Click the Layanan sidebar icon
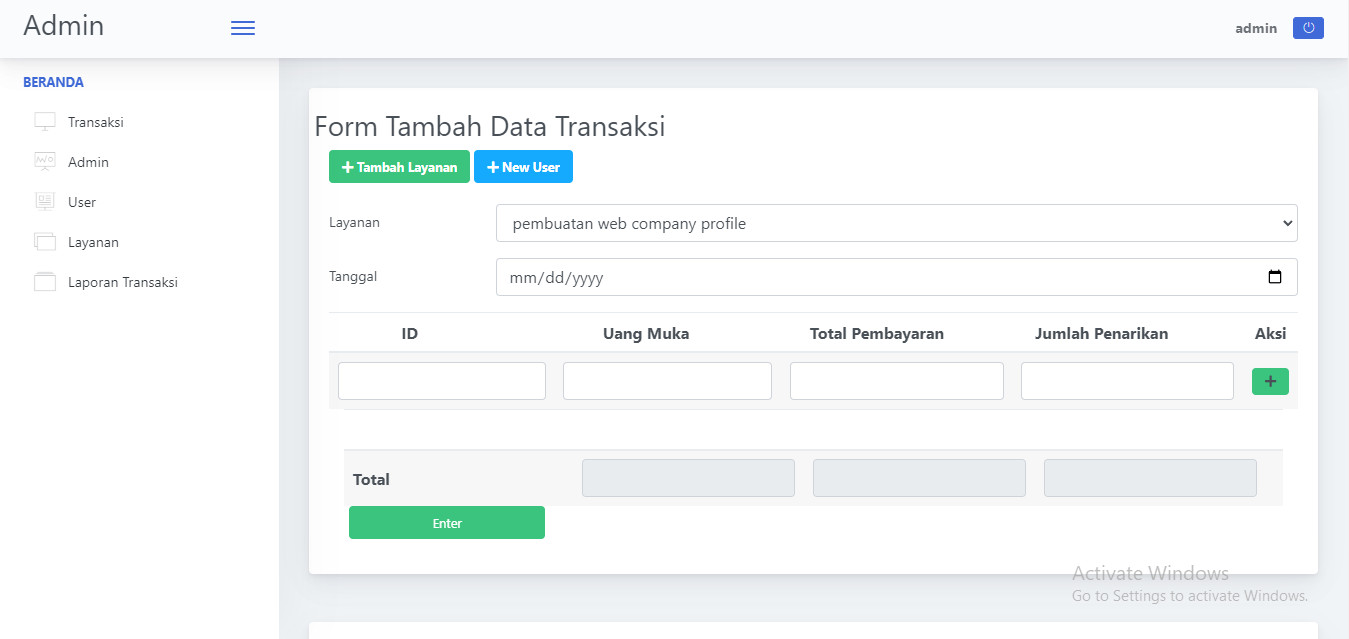Image resolution: width=1349 pixels, height=639 pixels. pyautogui.click(x=45, y=242)
